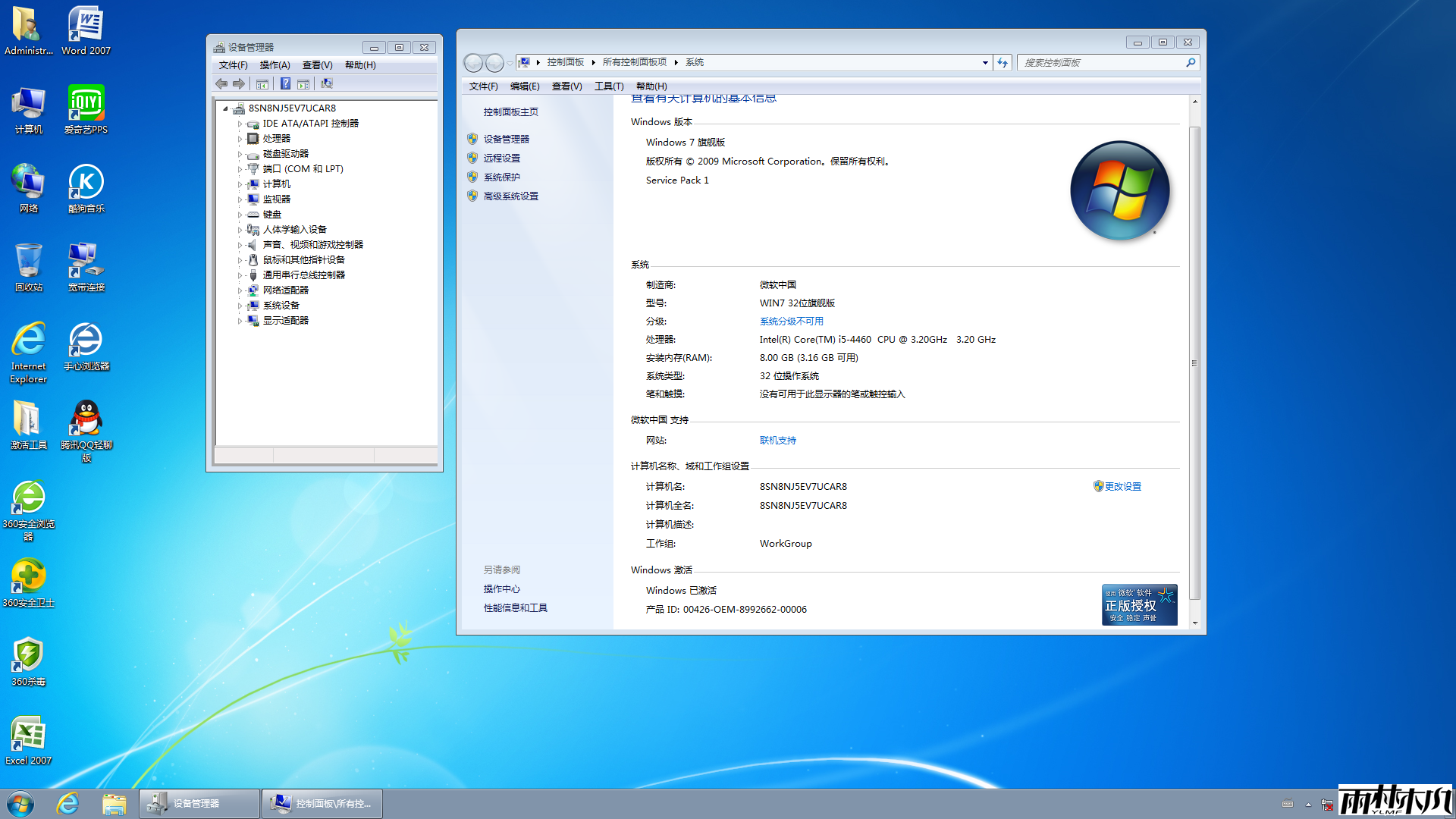Click the search magnifier in the control panel search box
Viewport: 1456px width, 819px height.
coord(1191,62)
